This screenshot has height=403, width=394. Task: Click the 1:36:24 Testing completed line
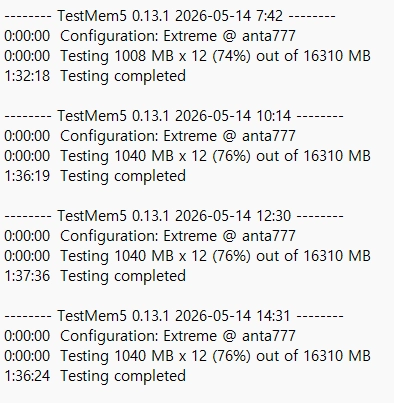pos(95,376)
